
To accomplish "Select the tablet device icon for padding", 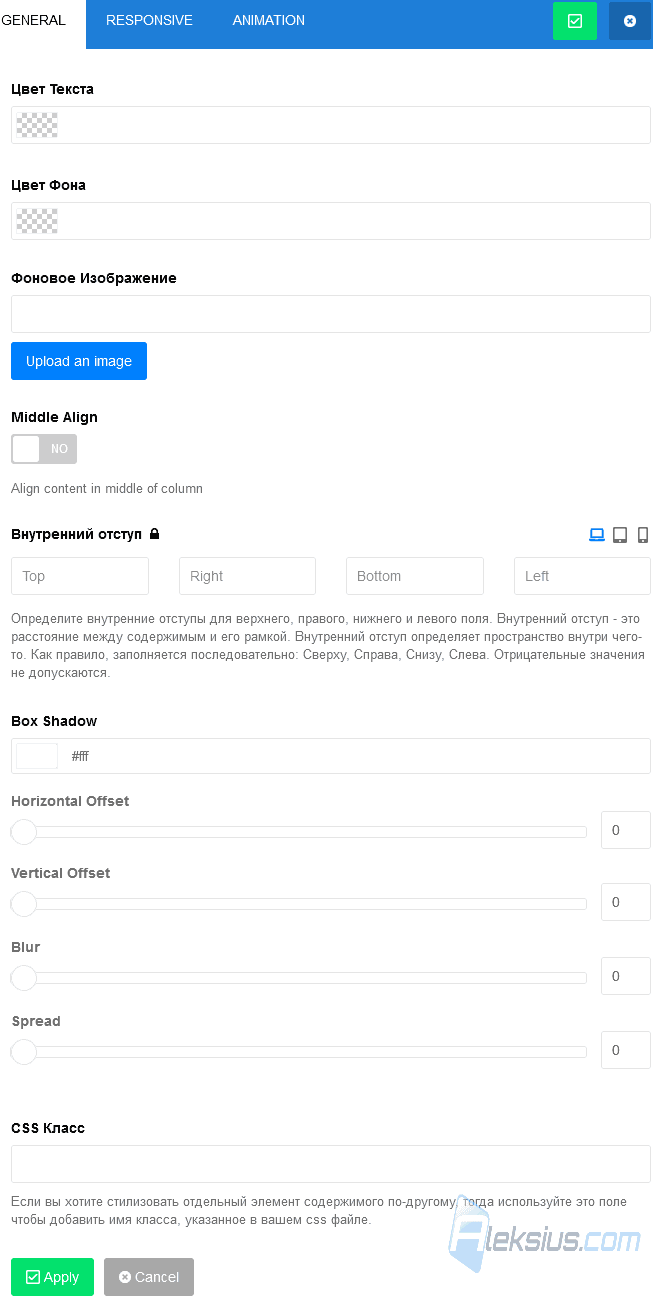I will pos(620,535).
